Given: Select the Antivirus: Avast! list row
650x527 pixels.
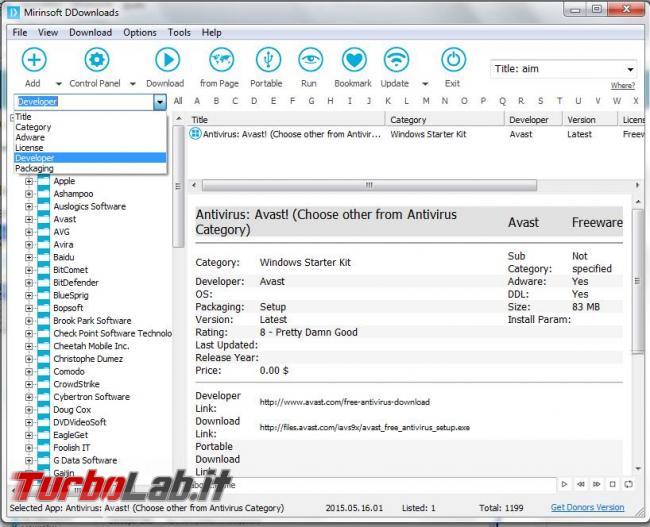Looking at the screenshot, I should (x=416, y=134).
